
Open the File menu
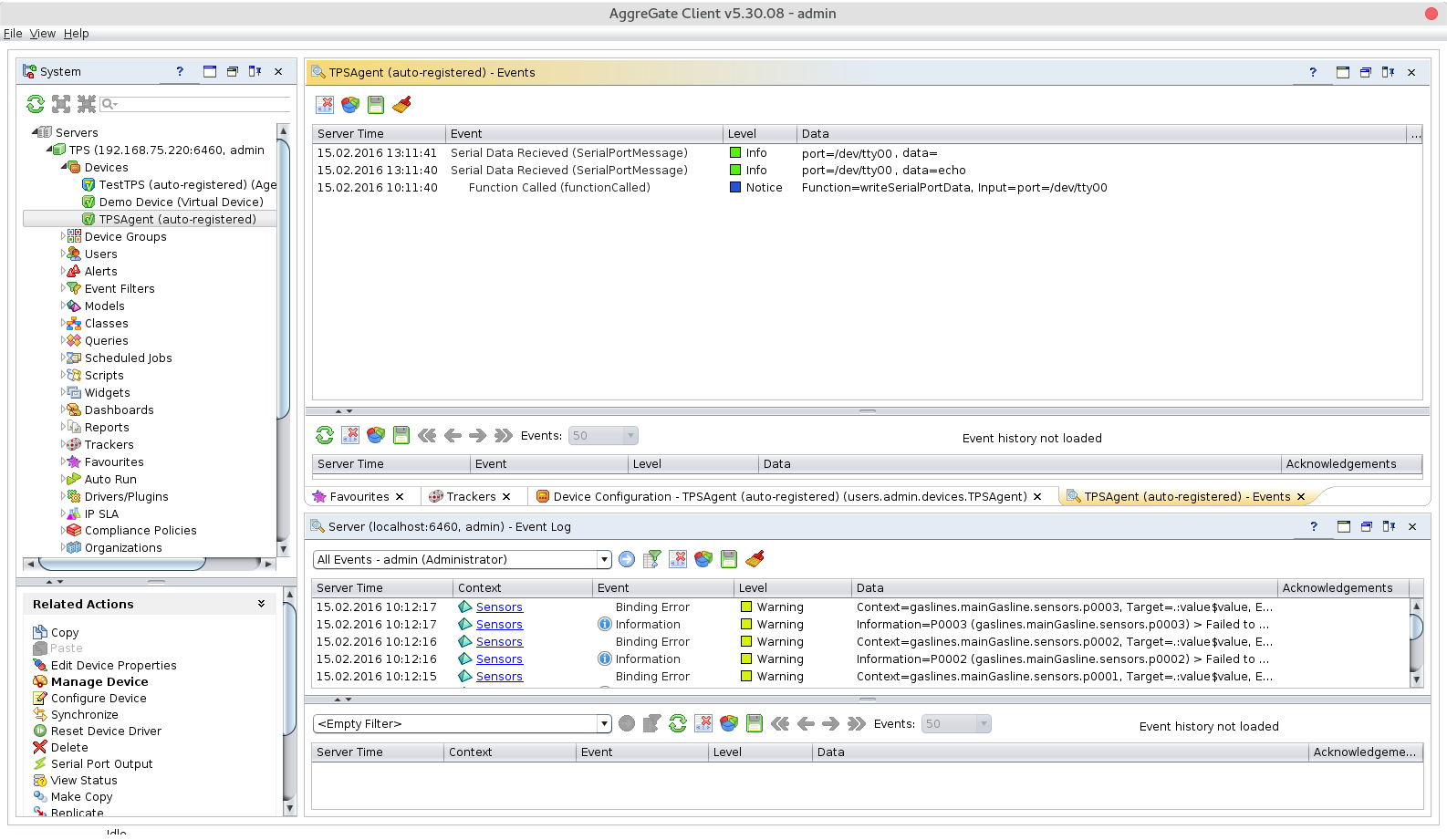[13, 34]
